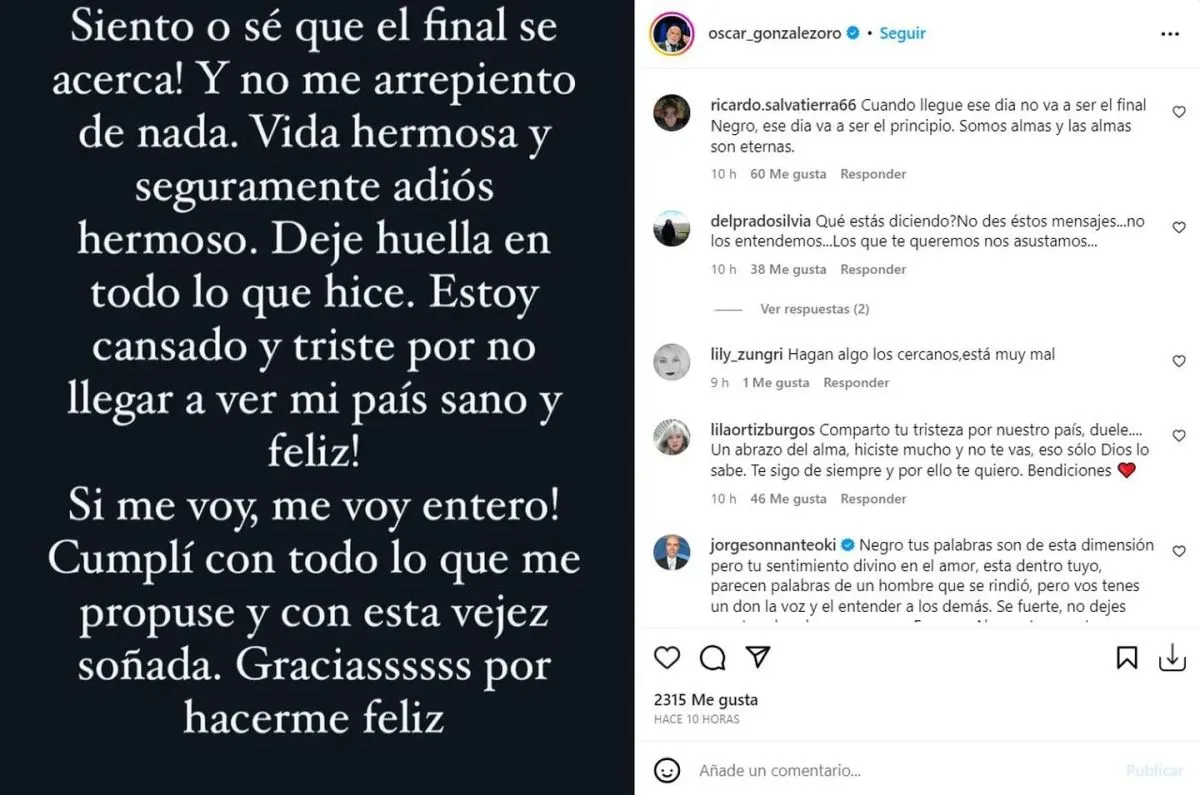Download the post using the download arrow icon
The width and height of the screenshot is (1200, 795).
1171,657
